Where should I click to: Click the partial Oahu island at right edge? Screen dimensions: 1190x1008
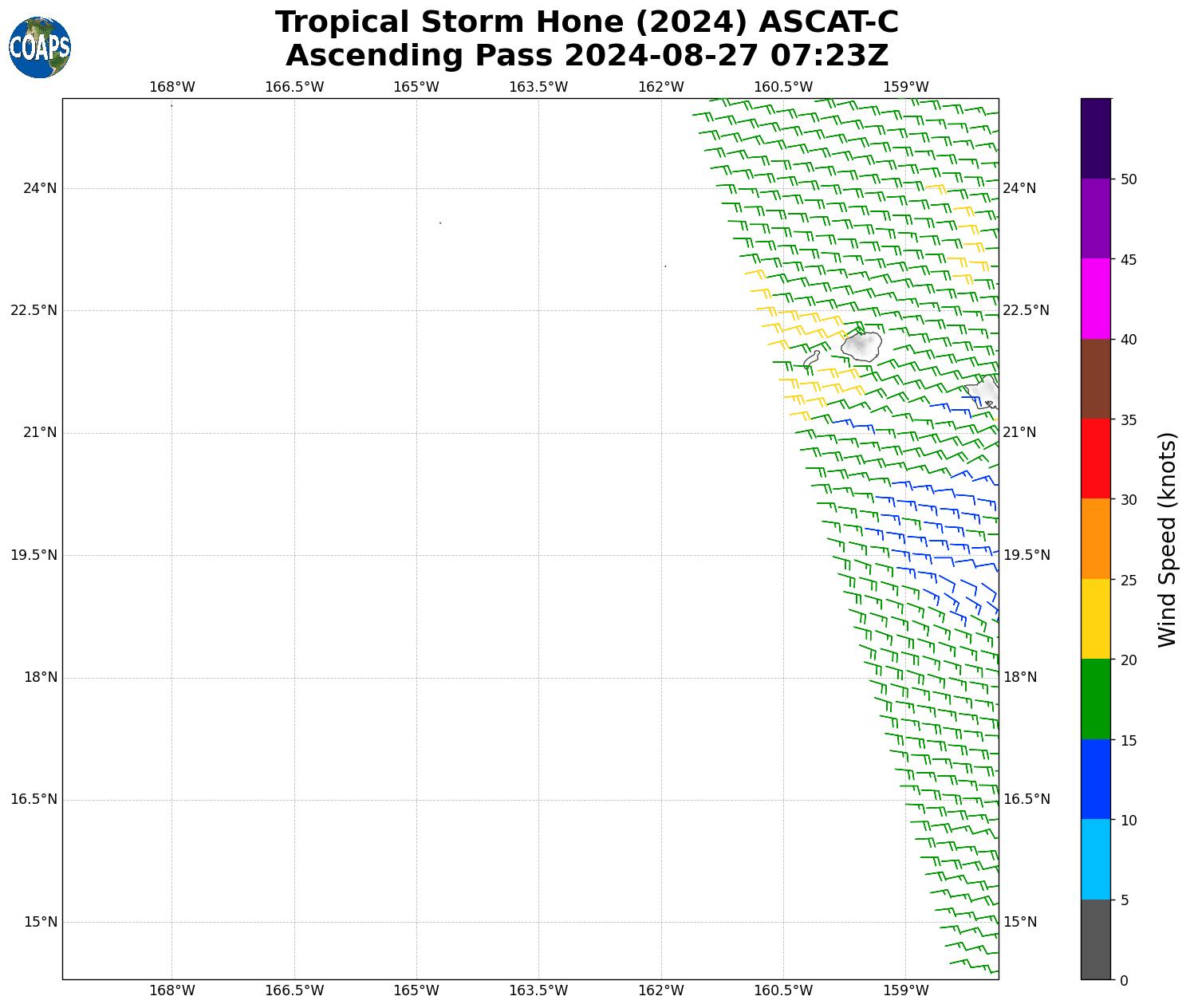tap(986, 392)
